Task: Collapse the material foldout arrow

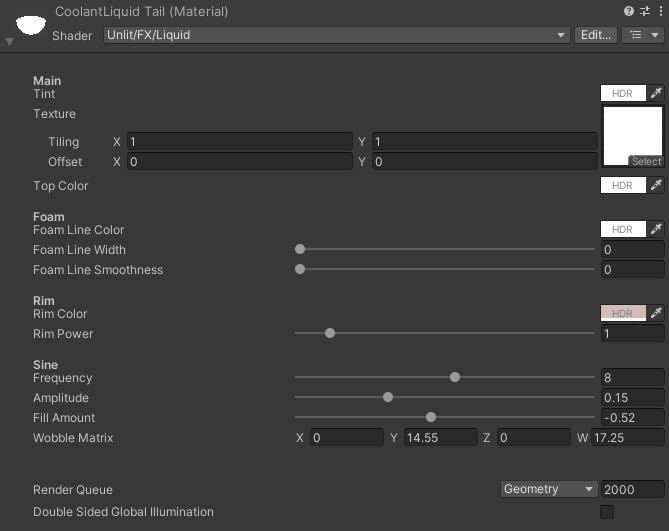Action: [9, 41]
